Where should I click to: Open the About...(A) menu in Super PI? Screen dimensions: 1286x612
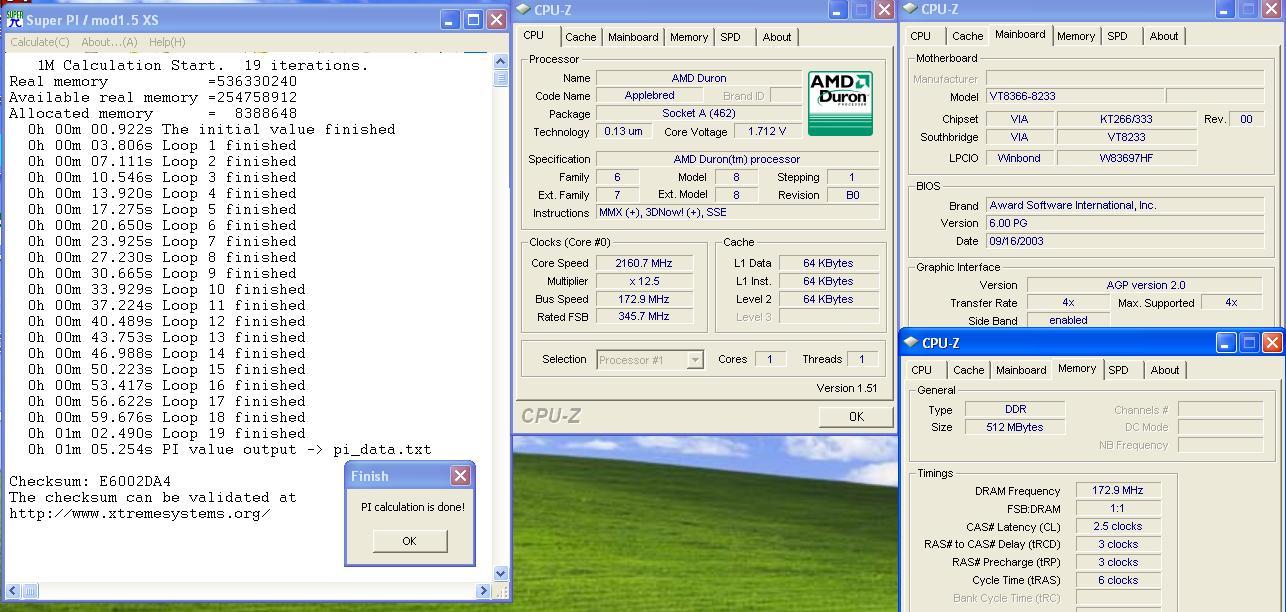click(109, 42)
